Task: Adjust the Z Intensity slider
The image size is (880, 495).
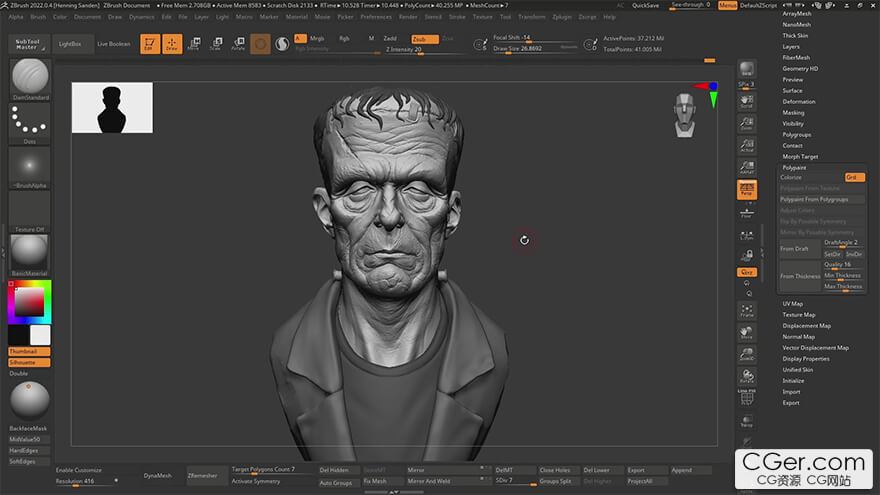Action: (424, 49)
